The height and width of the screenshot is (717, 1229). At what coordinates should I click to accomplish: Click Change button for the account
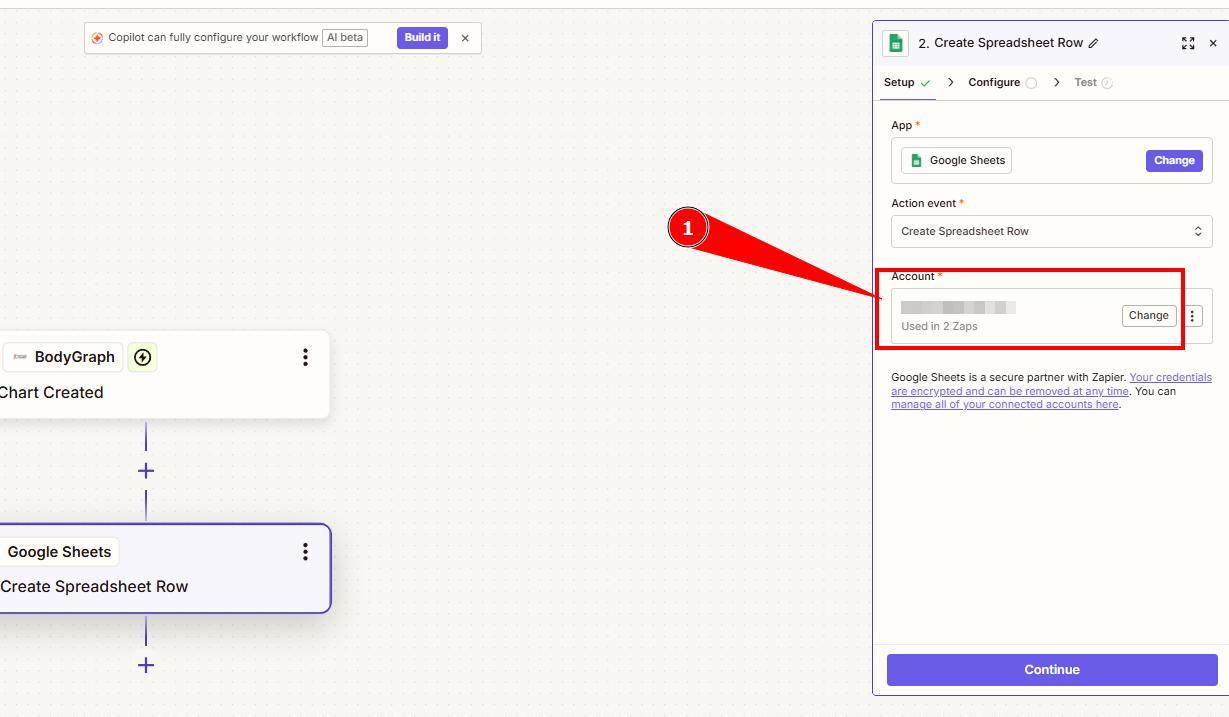[1148, 316]
